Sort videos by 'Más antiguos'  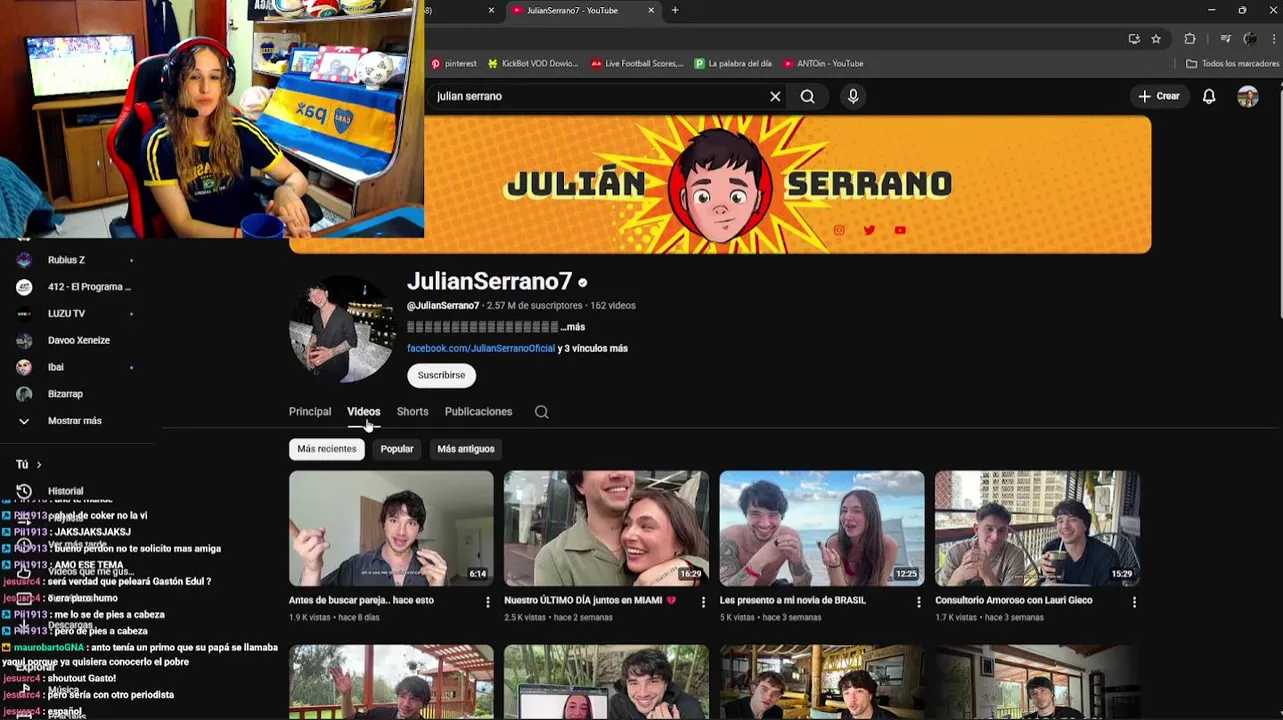pyautogui.click(x=466, y=449)
